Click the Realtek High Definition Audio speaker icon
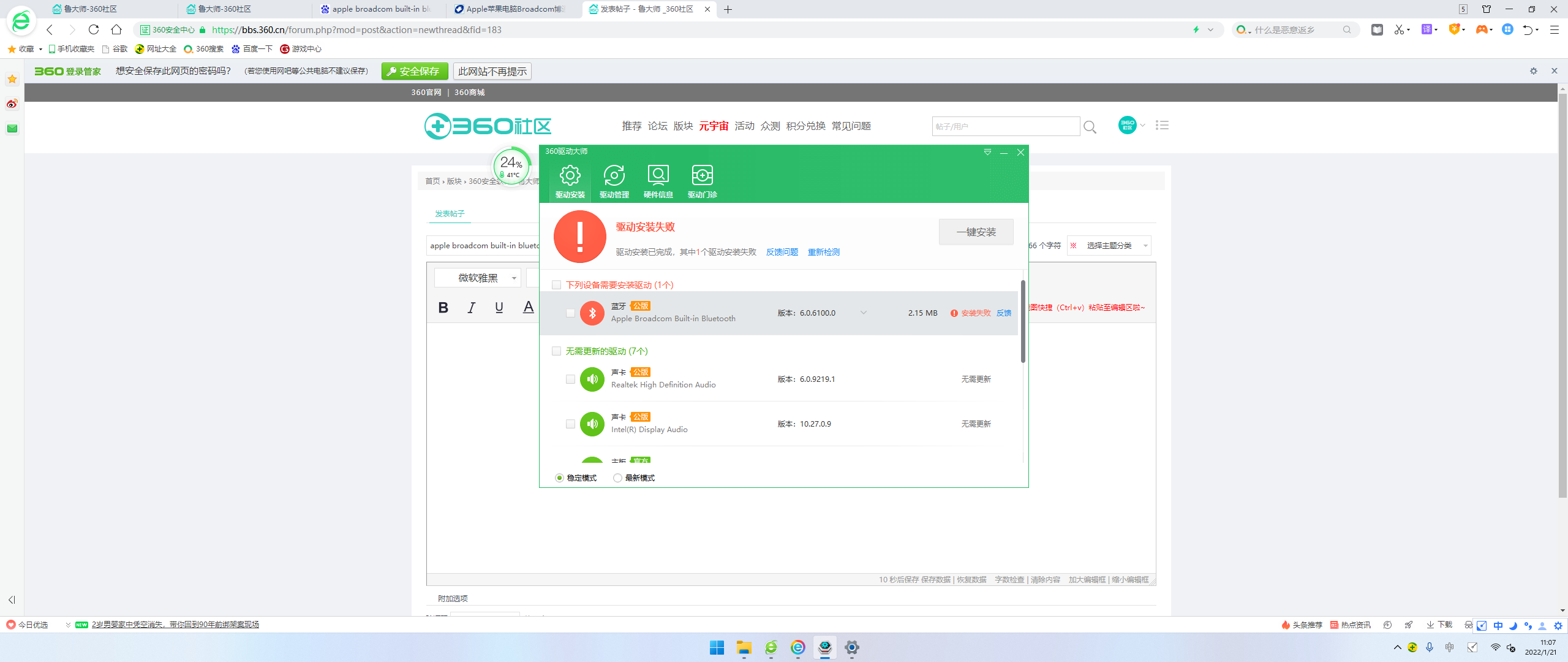 click(592, 379)
